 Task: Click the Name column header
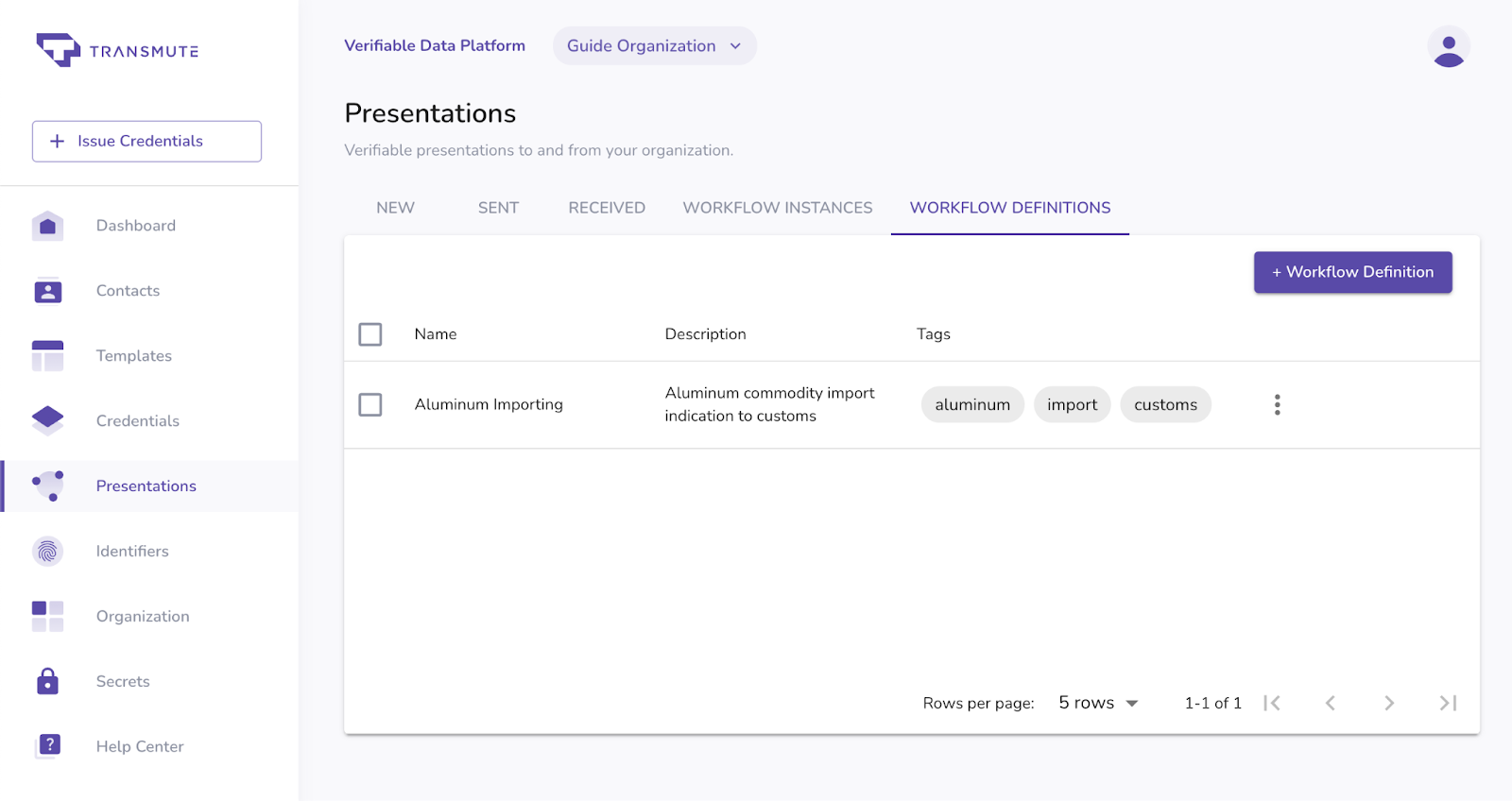coord(436,334)
